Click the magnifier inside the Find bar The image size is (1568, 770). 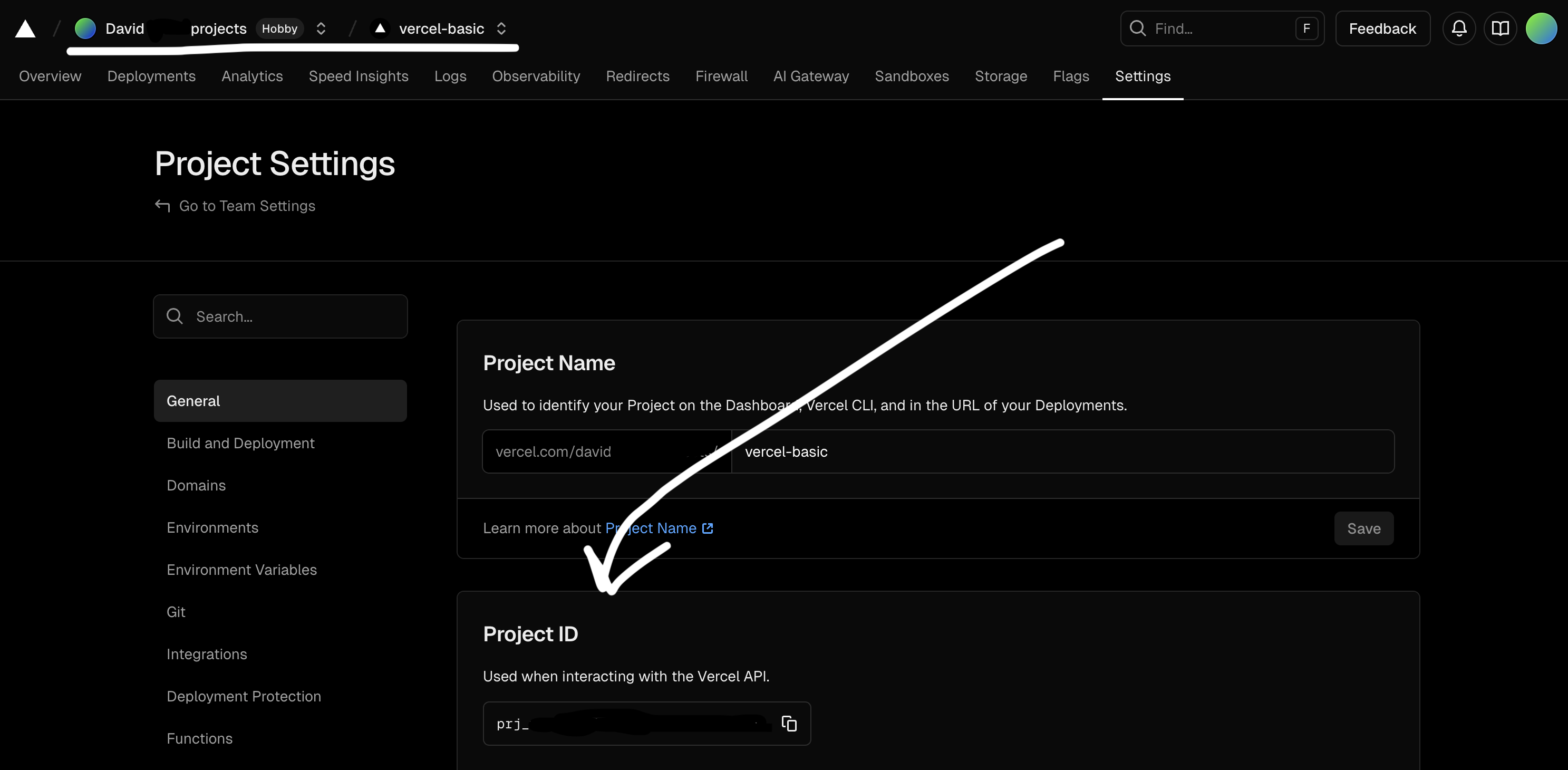[1138, 28]
